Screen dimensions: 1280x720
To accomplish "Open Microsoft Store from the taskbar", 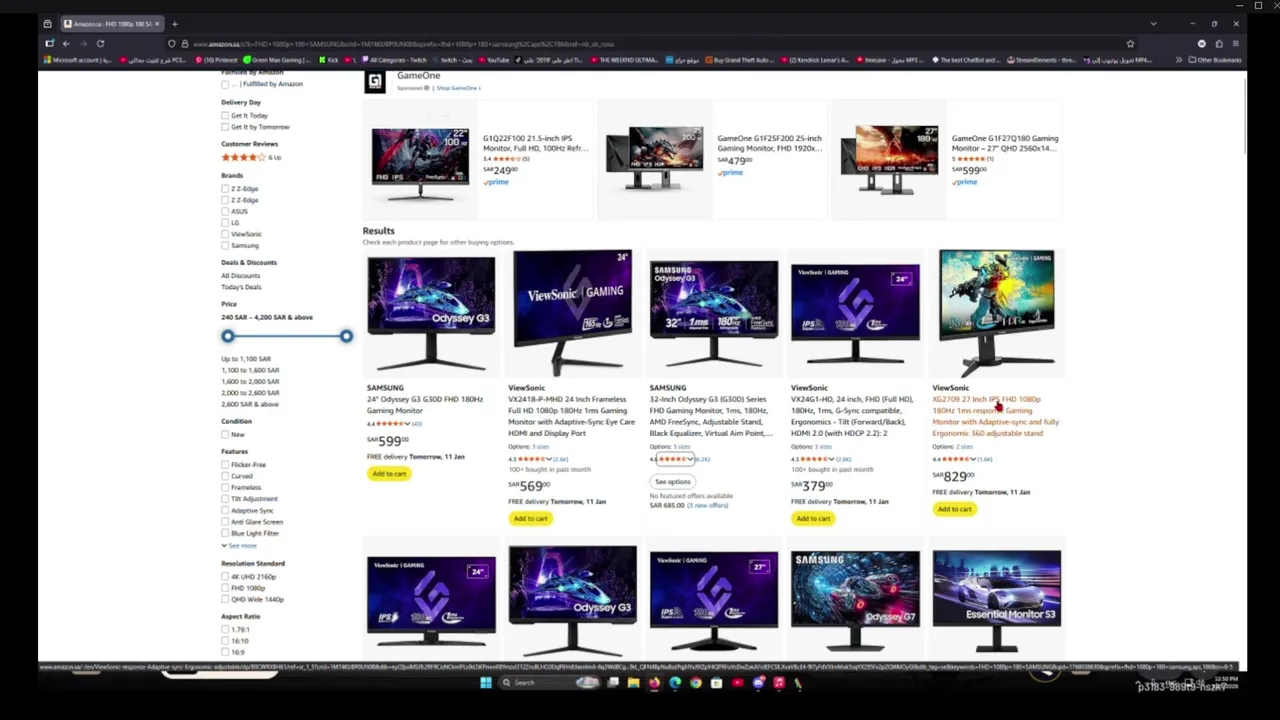I will [716, 683].
